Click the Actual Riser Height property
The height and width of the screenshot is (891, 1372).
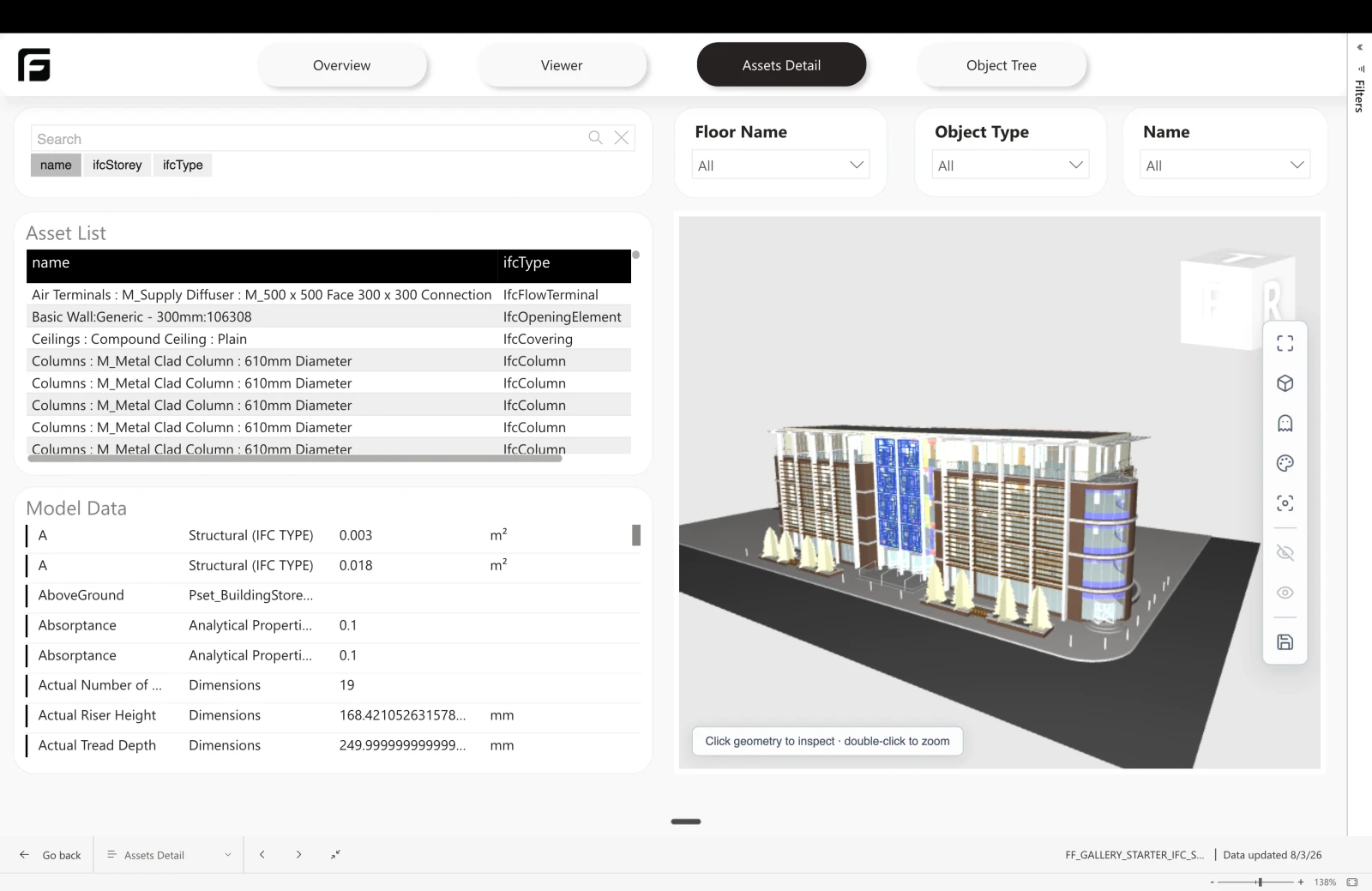pyautogui.click(x=97, y=715)
